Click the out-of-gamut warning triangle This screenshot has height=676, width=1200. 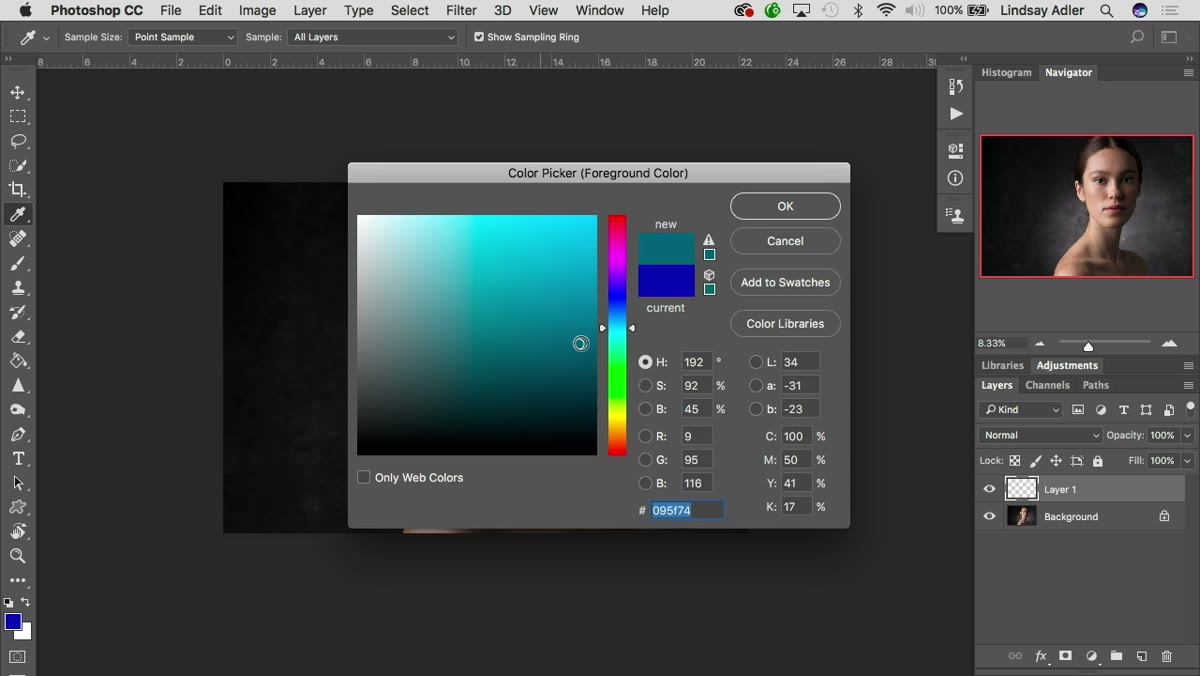[709, 240]
